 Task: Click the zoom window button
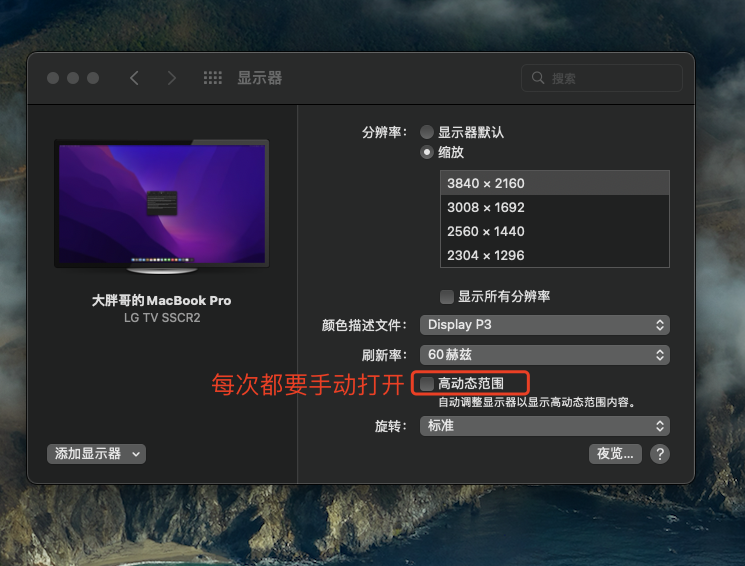tap(93, 78)
